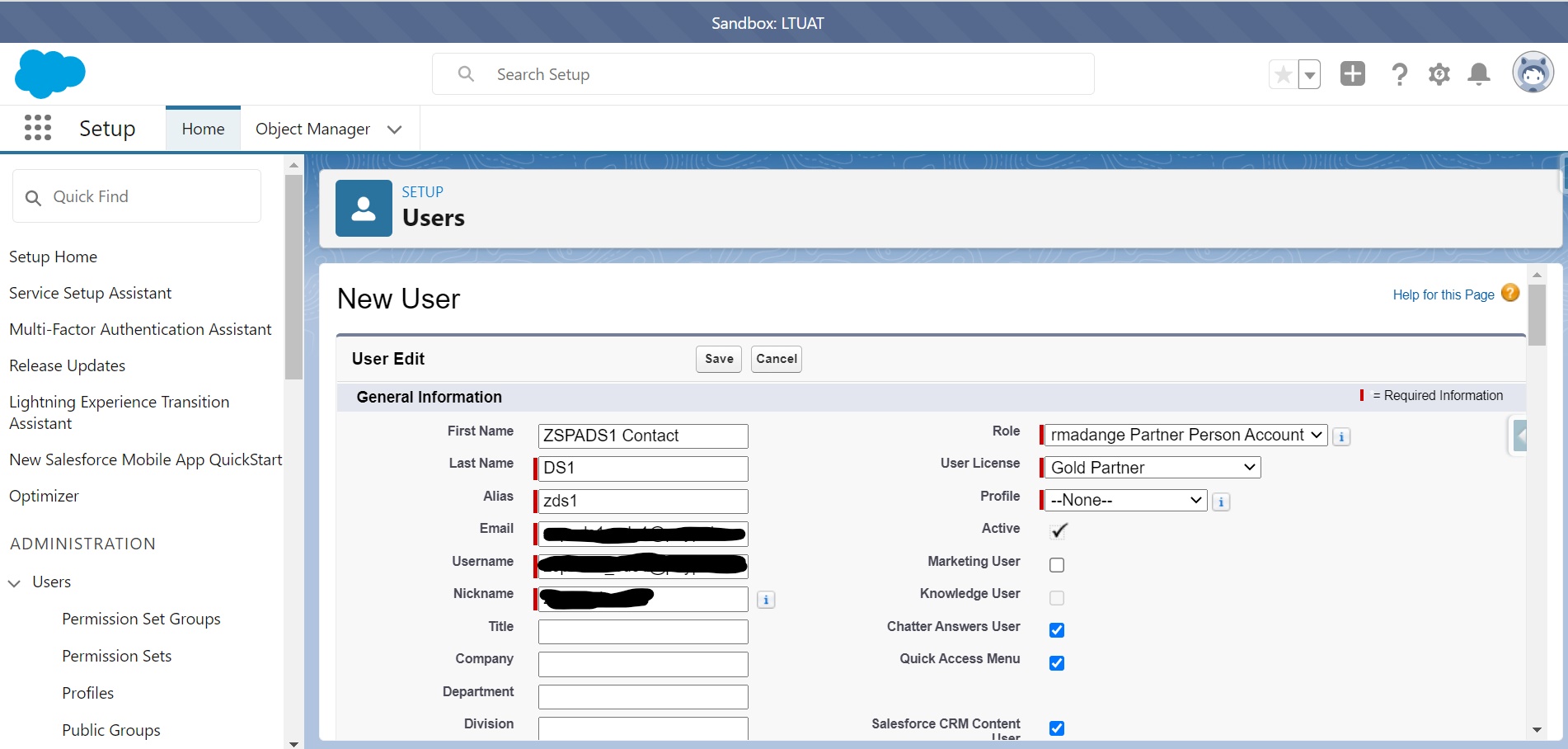
Task: Click the Last Name field
Action: (x=643, y=468)
